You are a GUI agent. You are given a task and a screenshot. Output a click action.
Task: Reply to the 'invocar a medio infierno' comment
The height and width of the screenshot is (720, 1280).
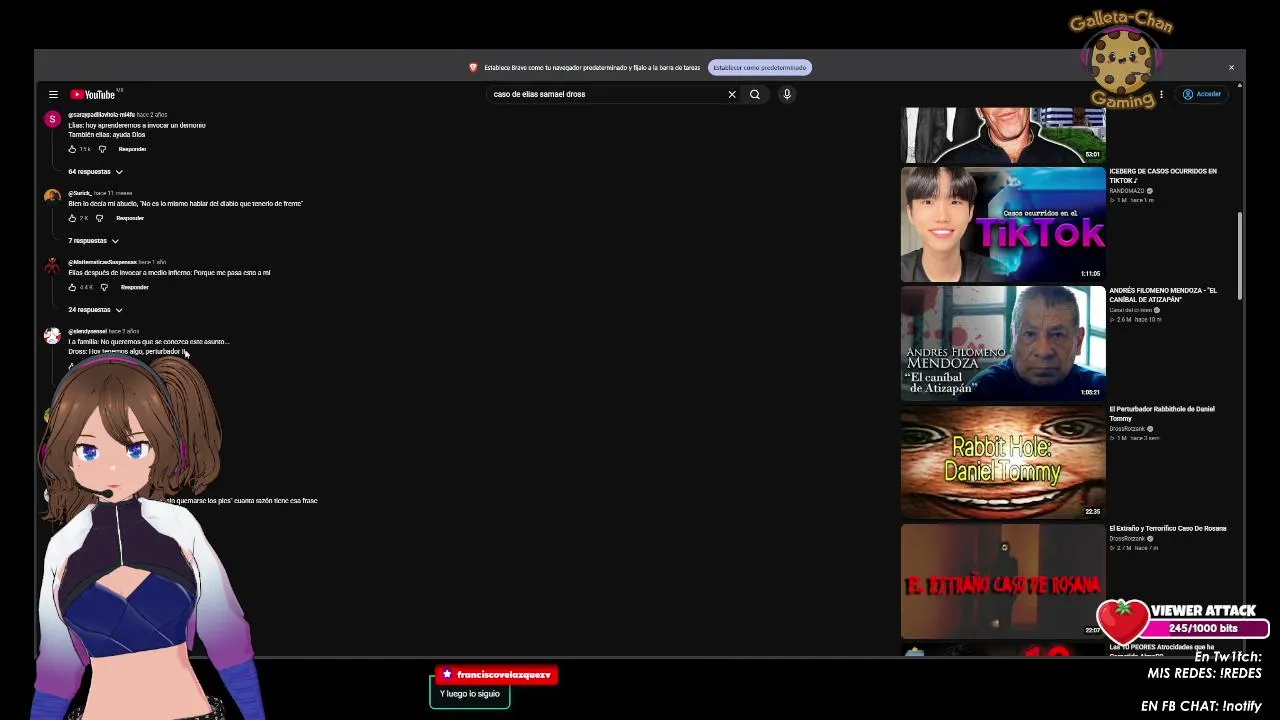[x=134, y=287]
